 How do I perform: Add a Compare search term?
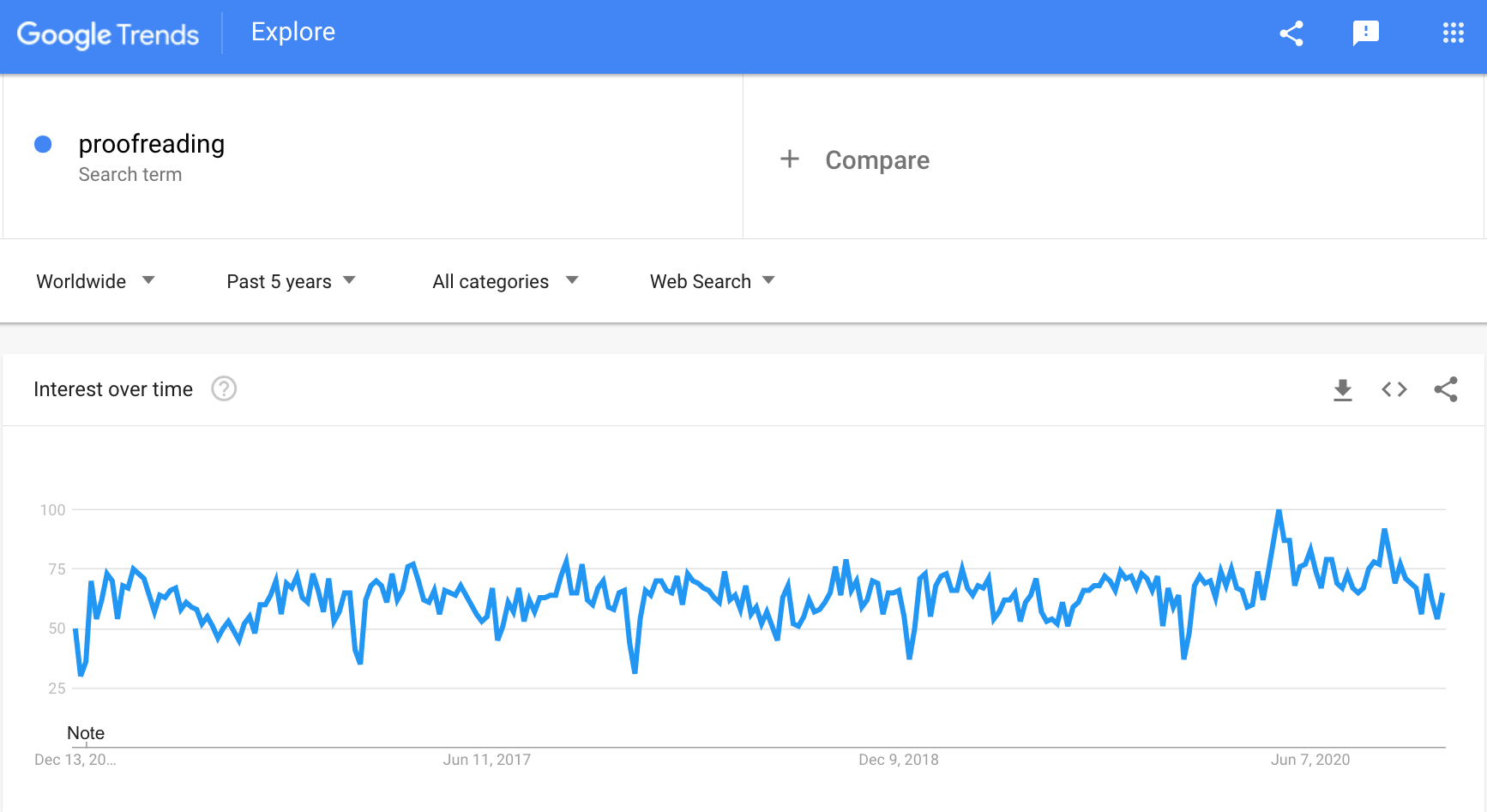click(x=877, y=160)
